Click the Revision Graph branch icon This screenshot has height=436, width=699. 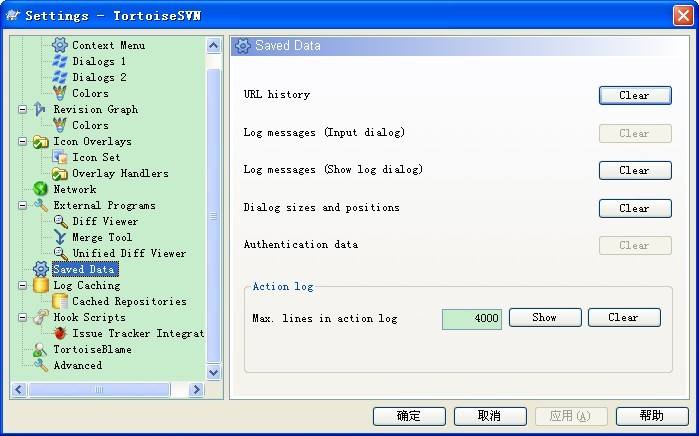40,109
